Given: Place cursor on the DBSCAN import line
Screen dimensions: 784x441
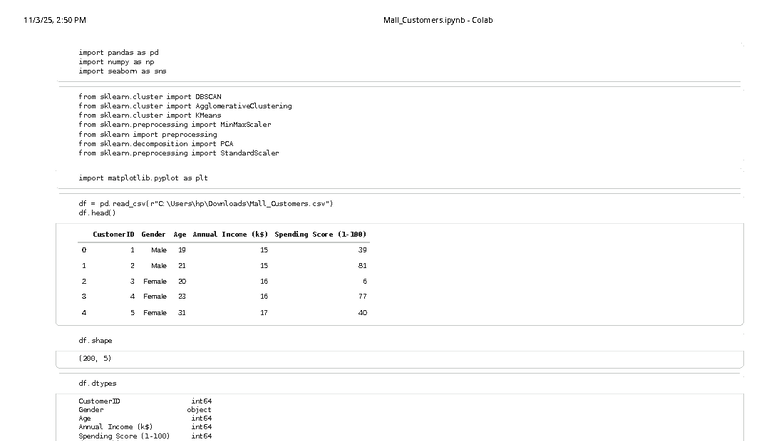Looking at the screenshot, I should (x=152, y=96).
